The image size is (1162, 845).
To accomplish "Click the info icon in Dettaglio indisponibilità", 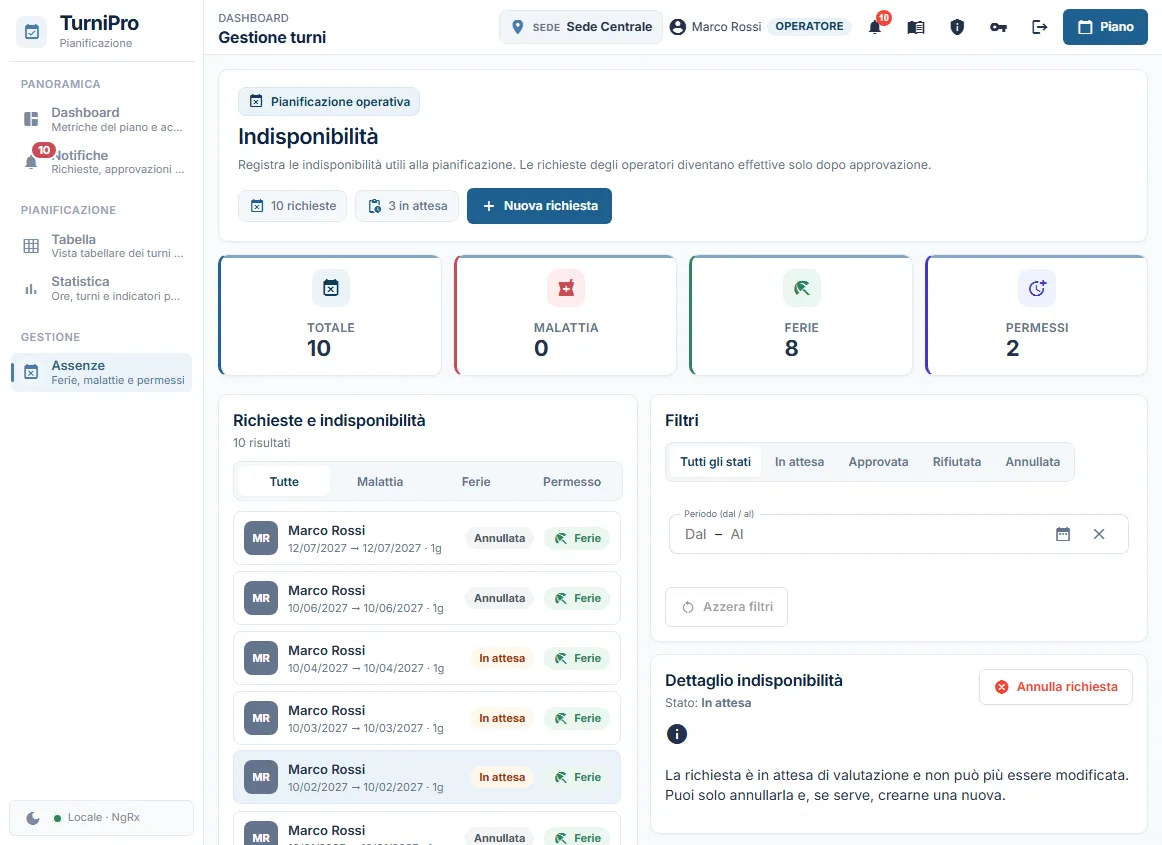I will [x=677, y=734].
